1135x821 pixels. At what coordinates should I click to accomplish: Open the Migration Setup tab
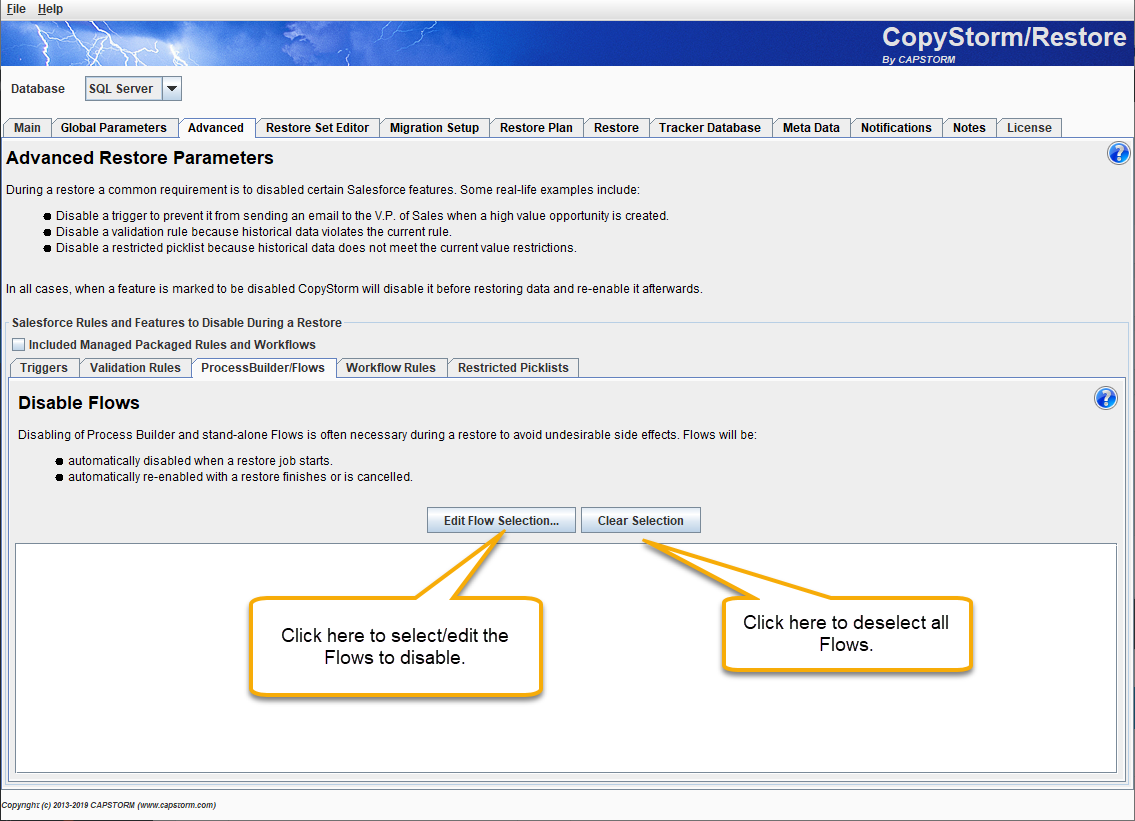(x=434, y=127)
